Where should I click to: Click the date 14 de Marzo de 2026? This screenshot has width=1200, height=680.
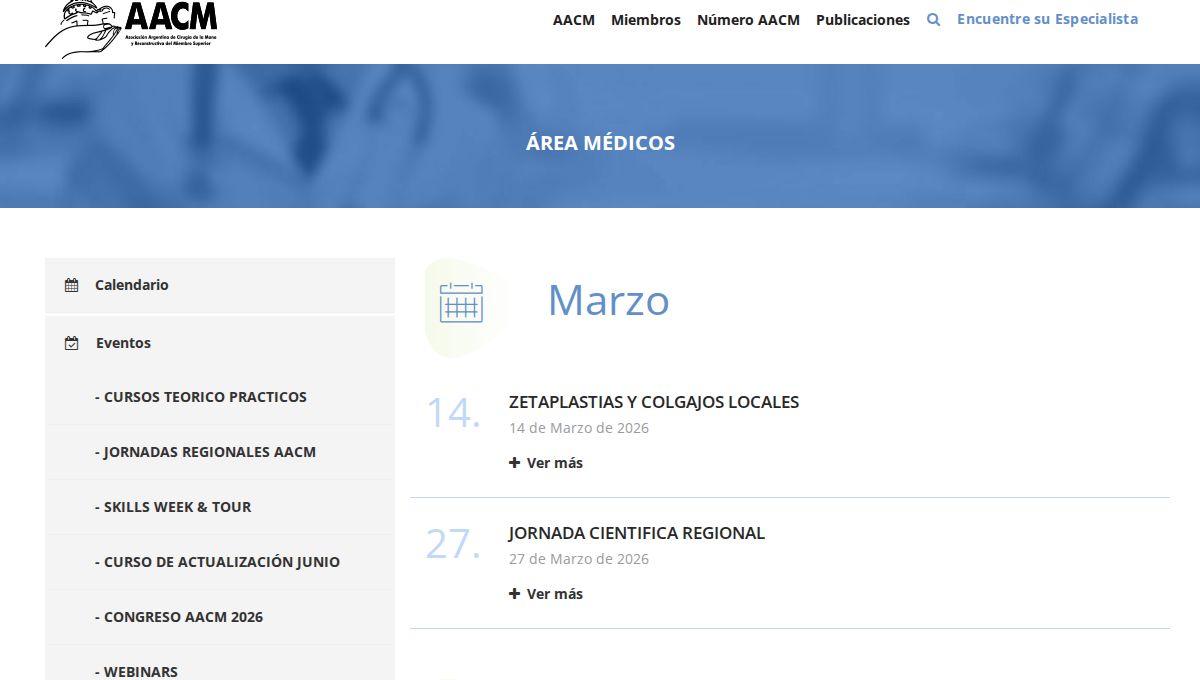tap(579, 428)
